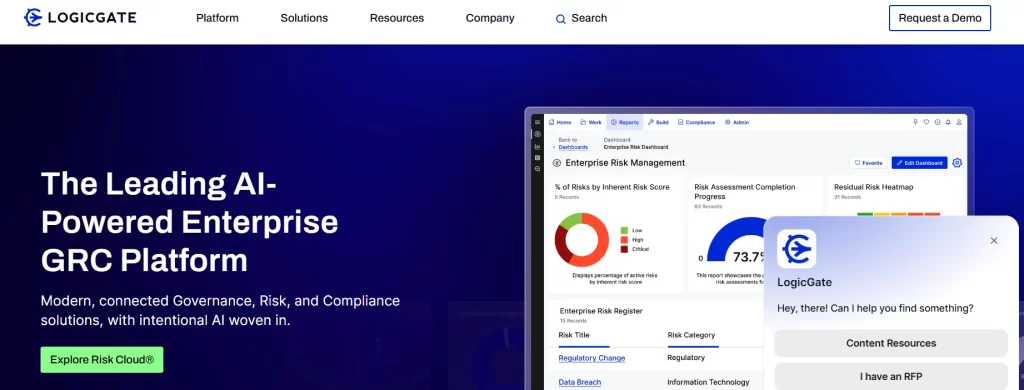The image size is (1024, 390).
Task: Open the Platform menu
Action: tap(217, 18)
